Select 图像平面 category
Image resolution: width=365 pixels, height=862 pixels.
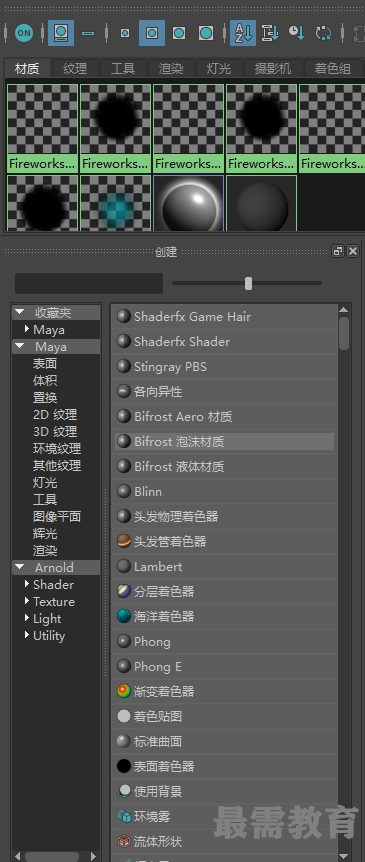(57, 517)
